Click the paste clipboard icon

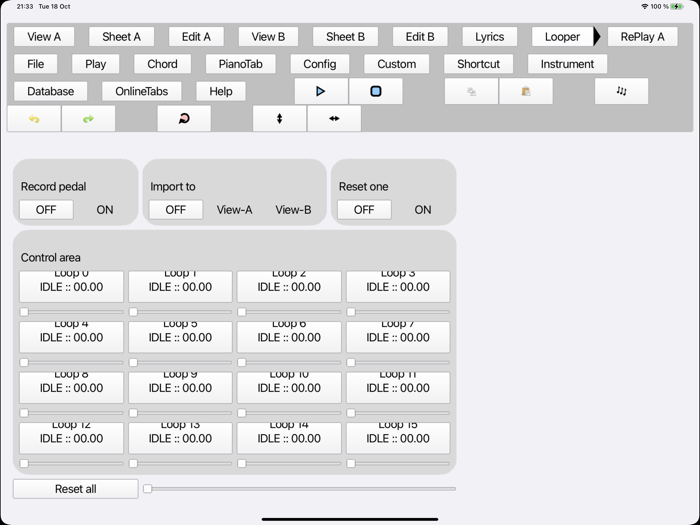click(526, 92)
